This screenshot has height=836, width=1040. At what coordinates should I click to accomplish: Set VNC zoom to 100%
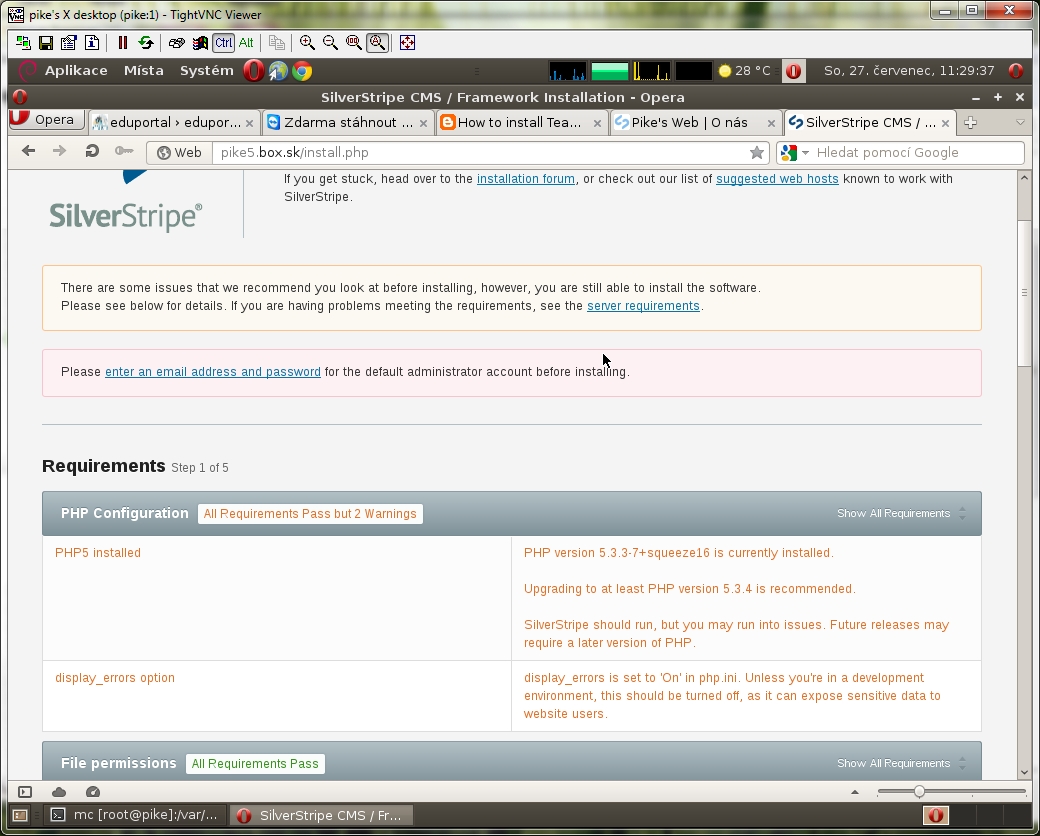[354, 43]
